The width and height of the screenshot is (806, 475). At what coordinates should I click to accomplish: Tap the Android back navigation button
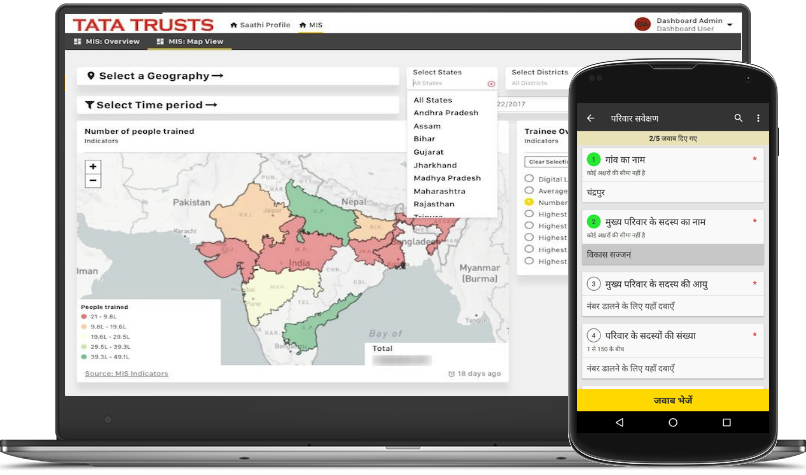coord(619,423)
